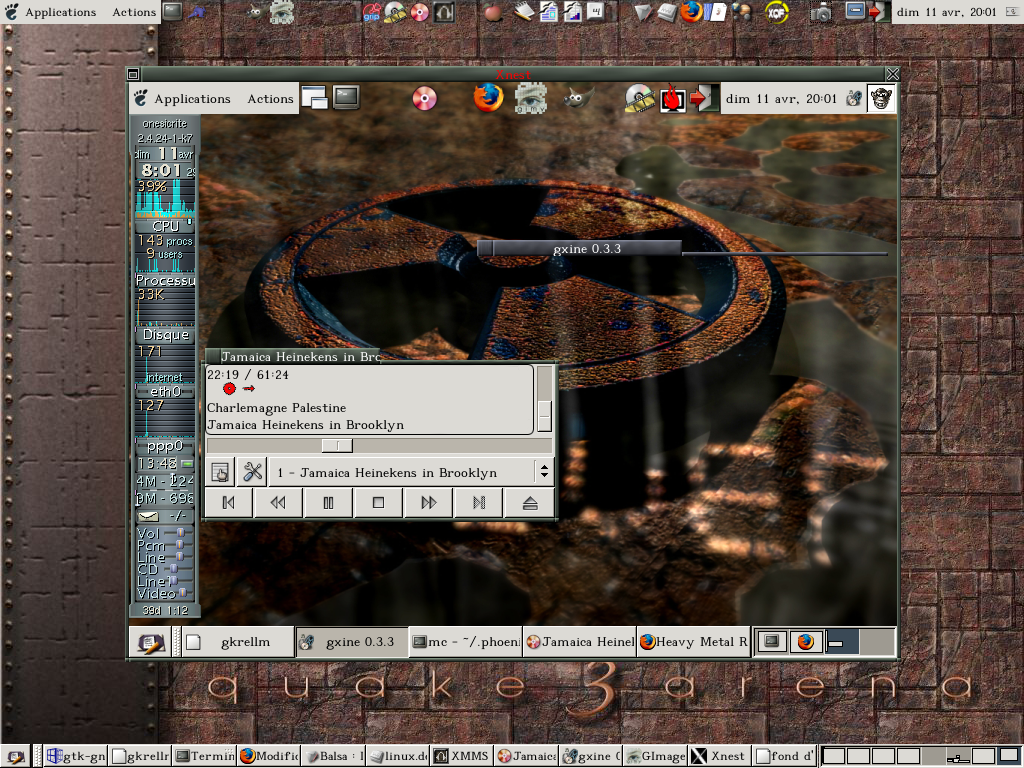Launch the terminal from the nested panel
1024x768 pixels.
tap(346, 98)
